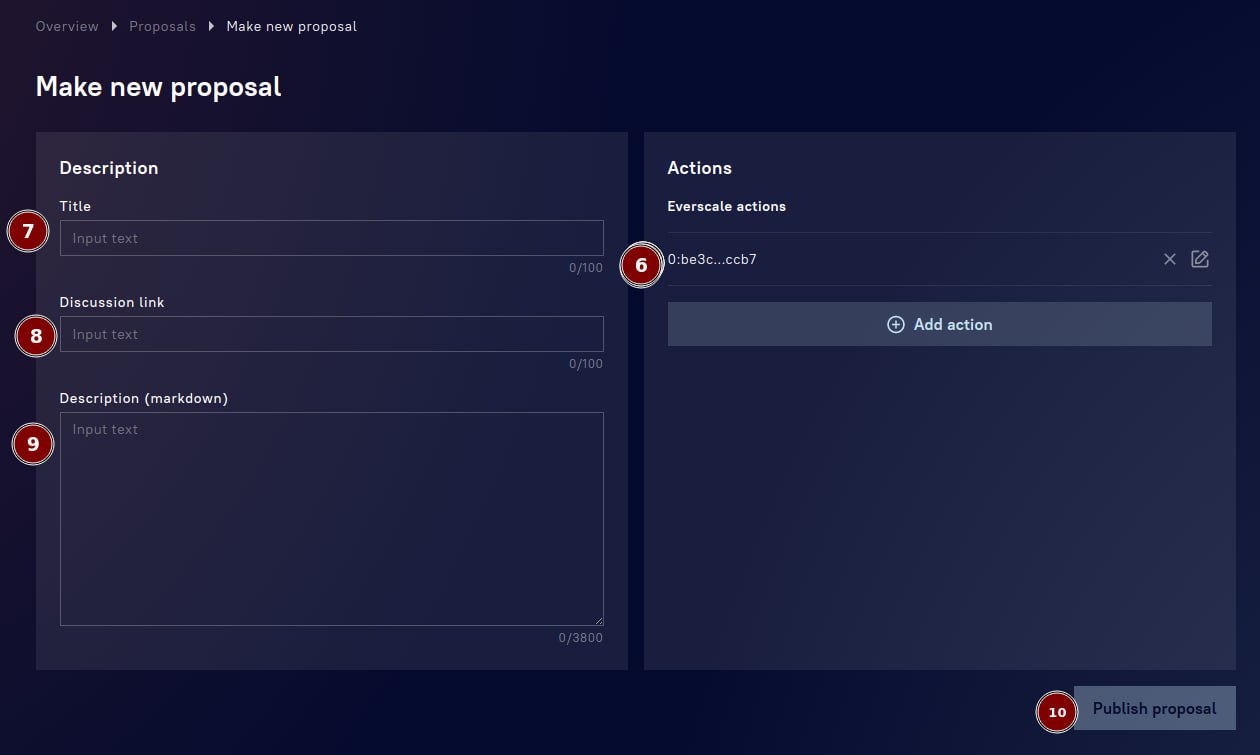Image resolution: width=1260 pixels, height=755 pixels.
Task: Click the red step marker numbered 7
Action: [x=28, y=233]
